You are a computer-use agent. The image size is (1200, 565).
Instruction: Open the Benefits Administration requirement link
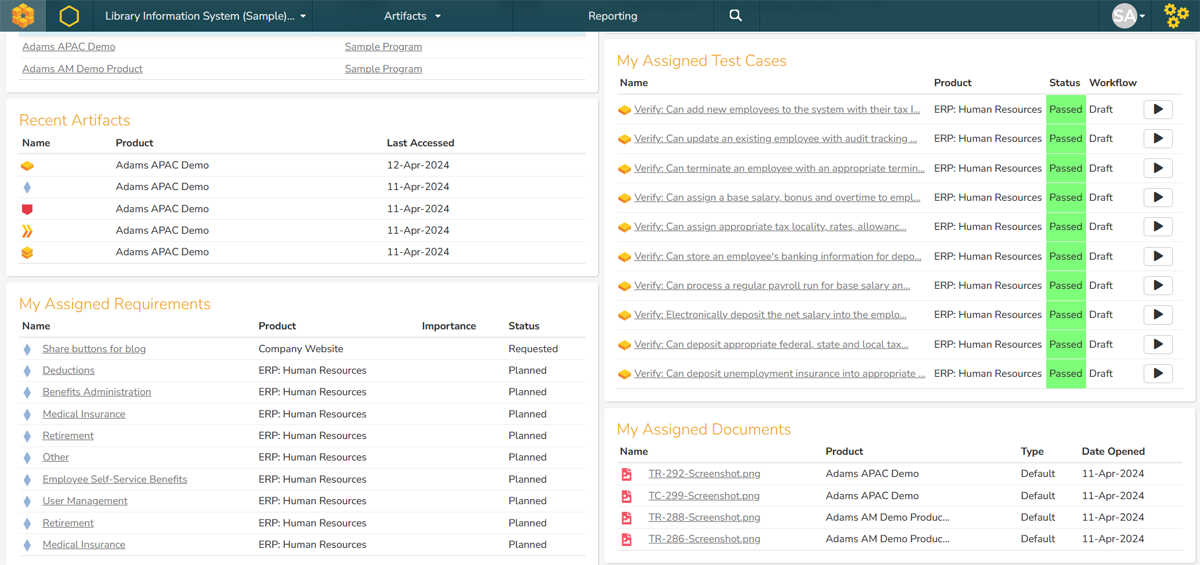click(97, 392)
